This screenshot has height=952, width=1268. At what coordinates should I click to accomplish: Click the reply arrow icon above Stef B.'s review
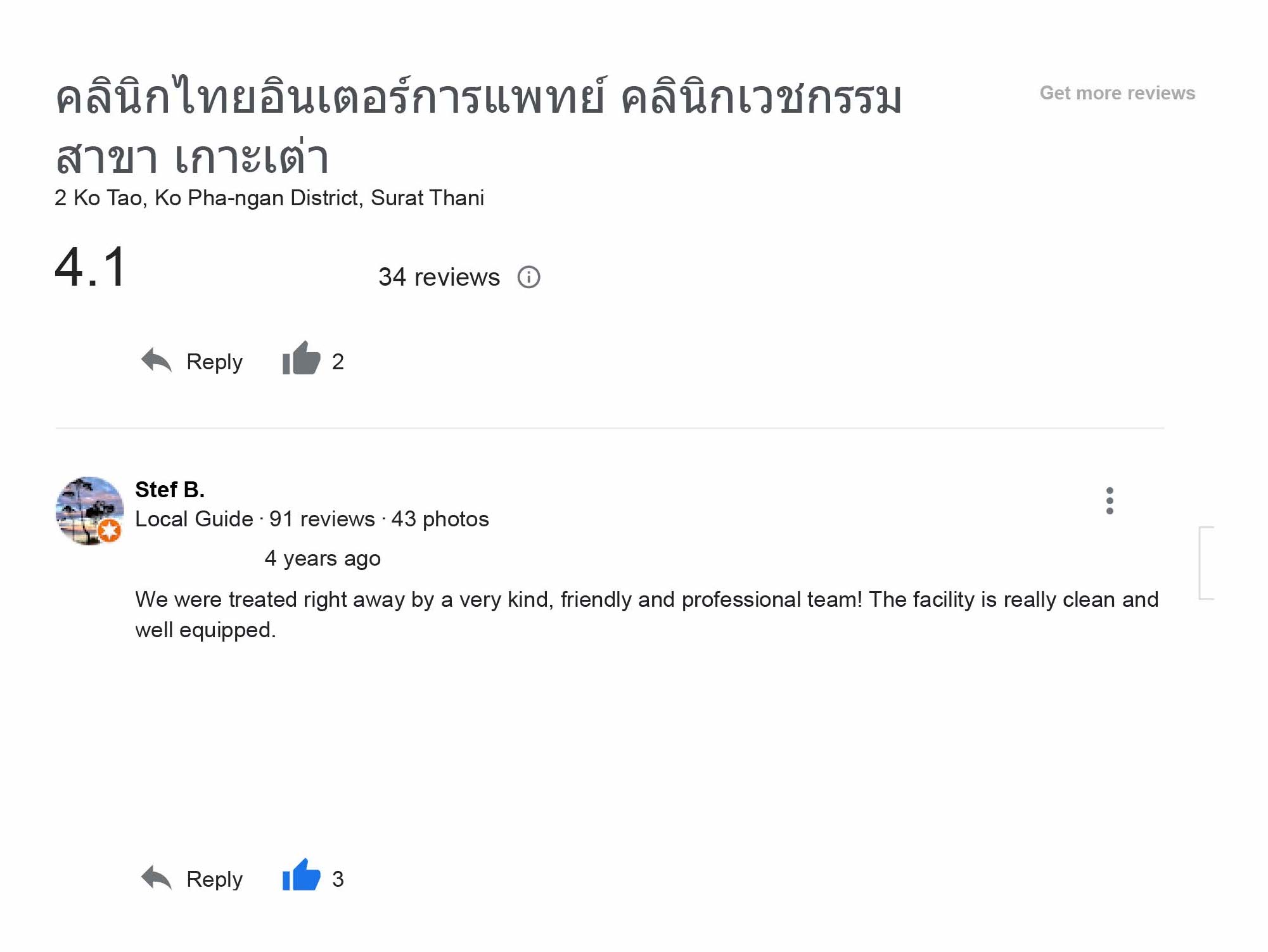pos(156,360)
